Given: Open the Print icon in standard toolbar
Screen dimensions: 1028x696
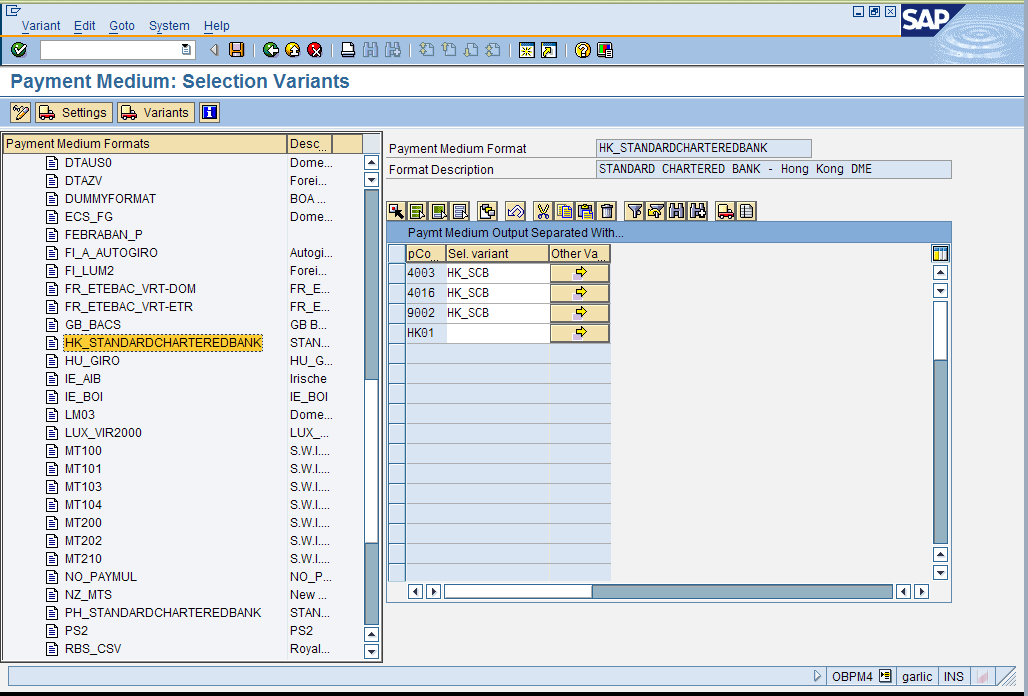Looking at the screenshot, I should [x=348, y=48].
